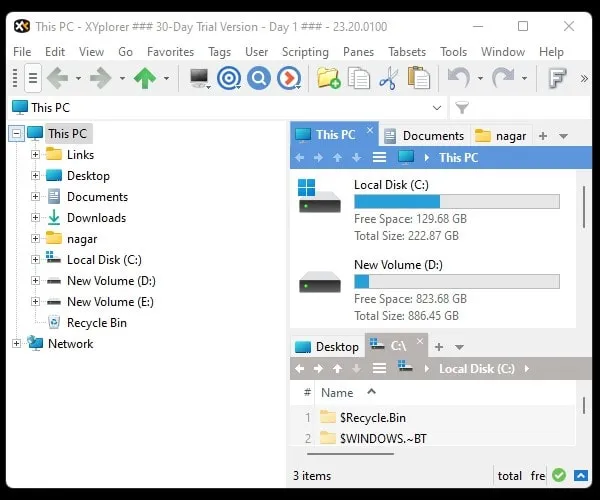Image resolution: width=600 pixels, height=500 pixels.
Task: Sort by the Name column header
Action: pos(337,393)
